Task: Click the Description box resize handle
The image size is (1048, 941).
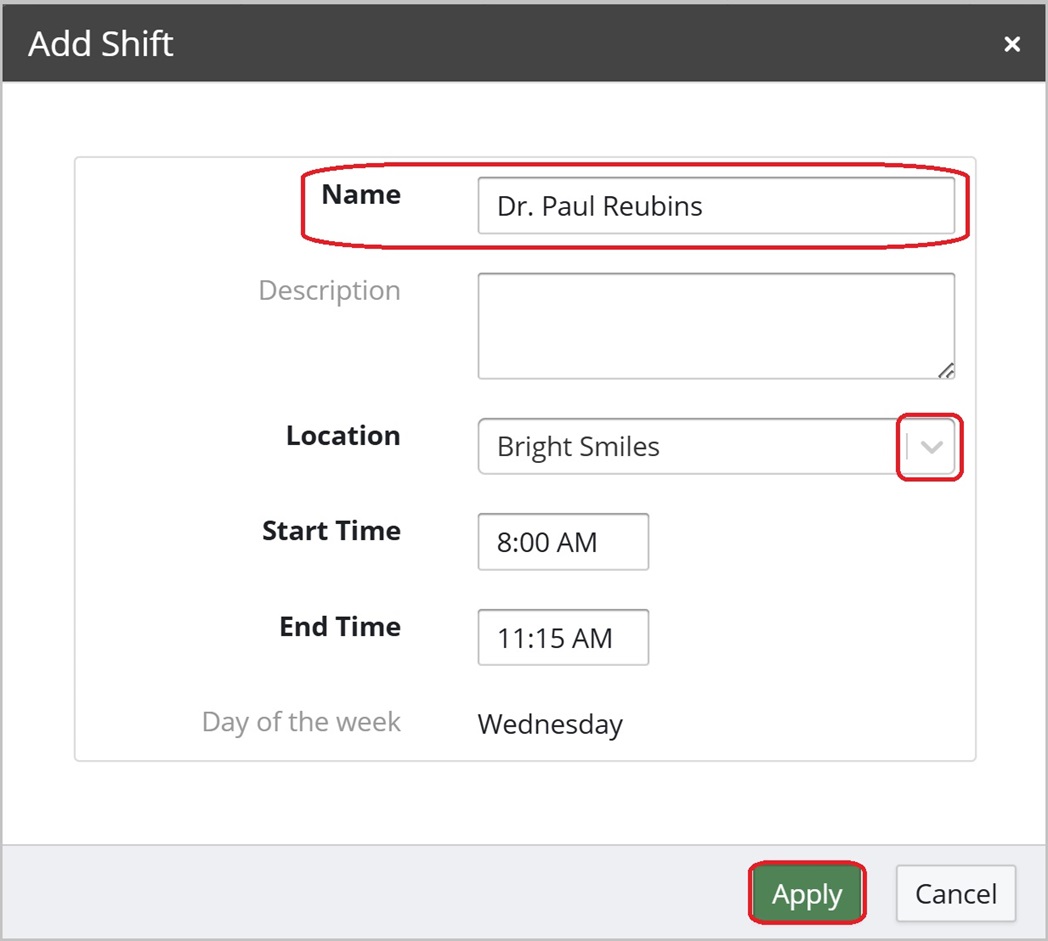Action: coord(946,371)
